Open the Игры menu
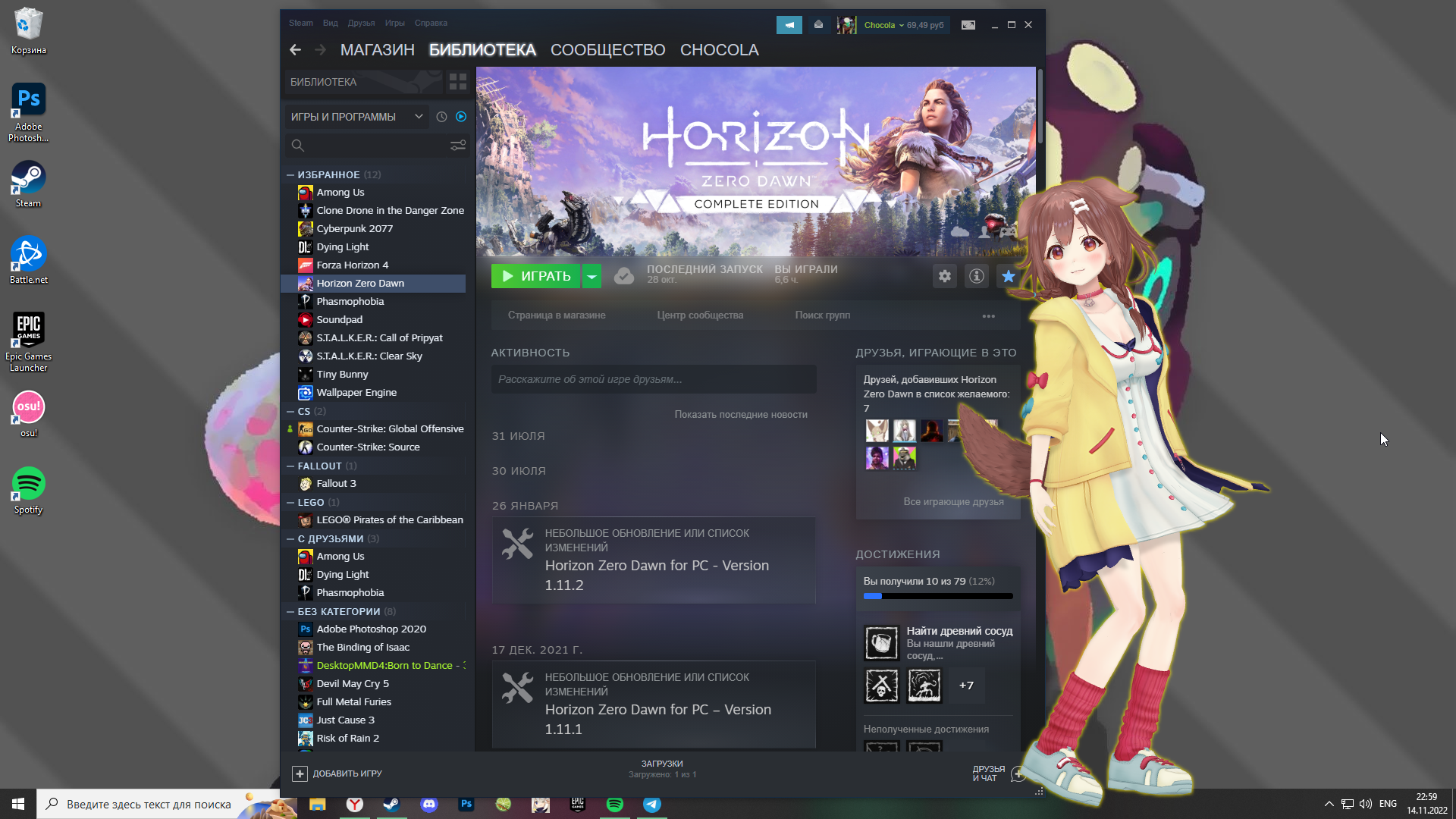 point(394,23)
